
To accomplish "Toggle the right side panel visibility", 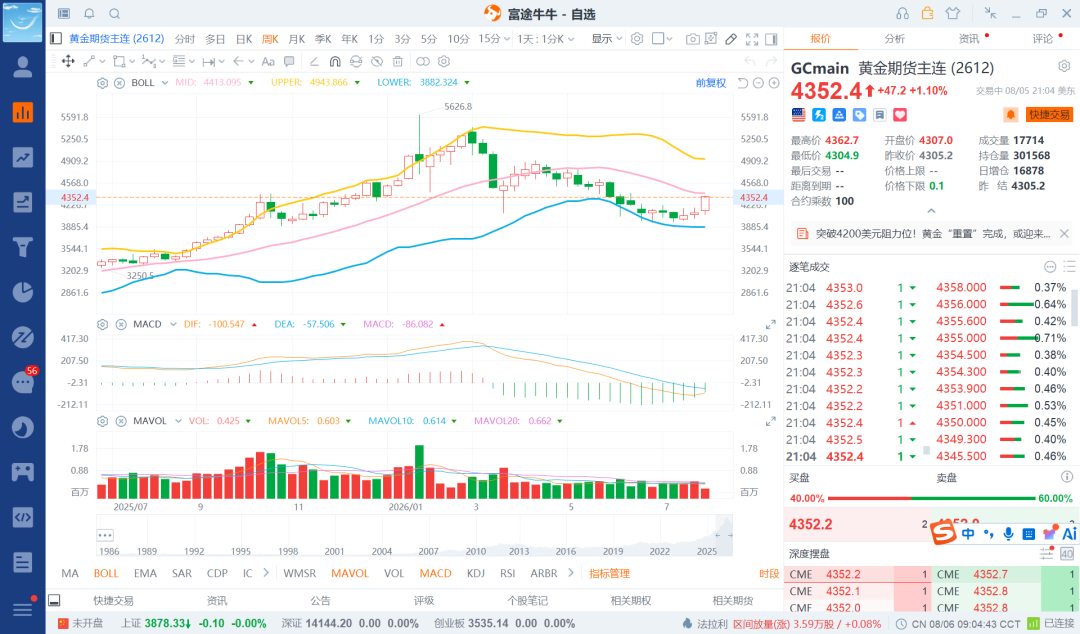I will click(771, 39).
